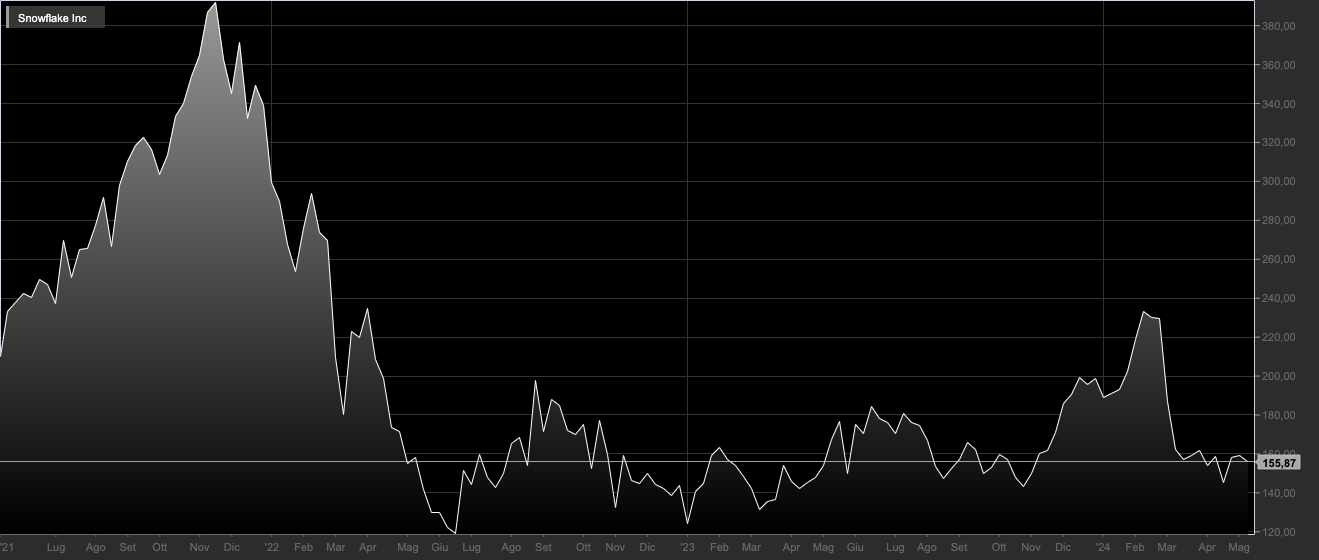The image size is (1319, 560).
Task: Select the '22 year marker on time axis
Action: [272, 548]
